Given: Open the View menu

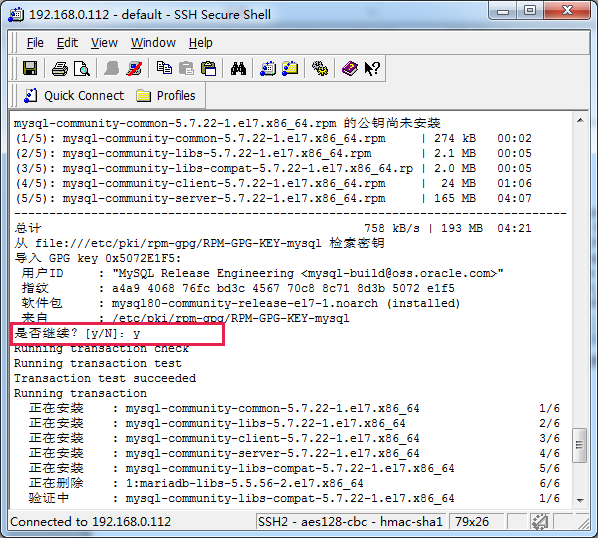Looking at the screenshot, I should click(104, 43).
